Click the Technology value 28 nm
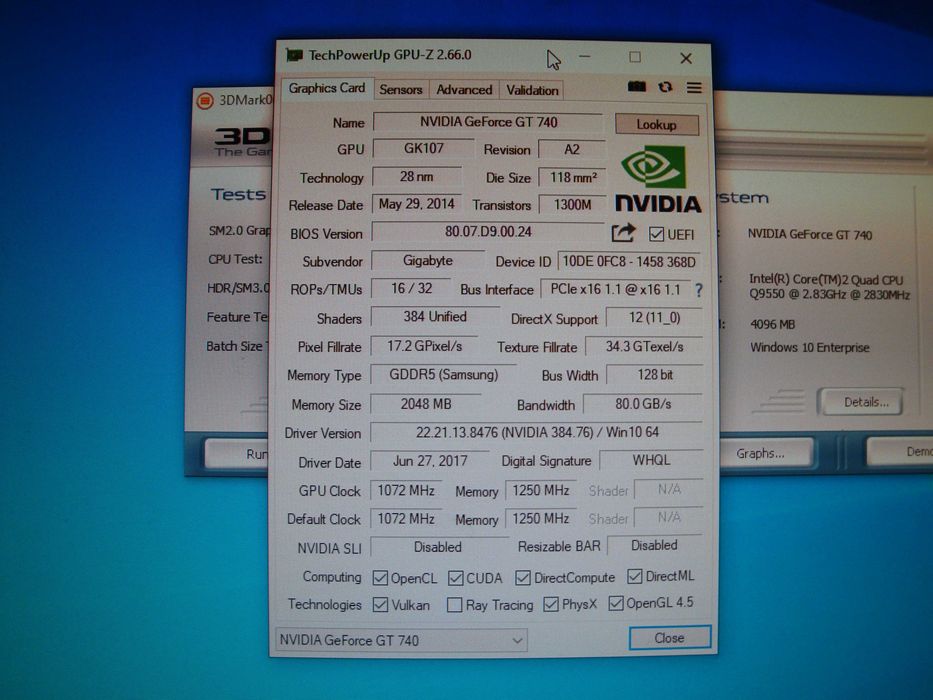 [417, 177]
